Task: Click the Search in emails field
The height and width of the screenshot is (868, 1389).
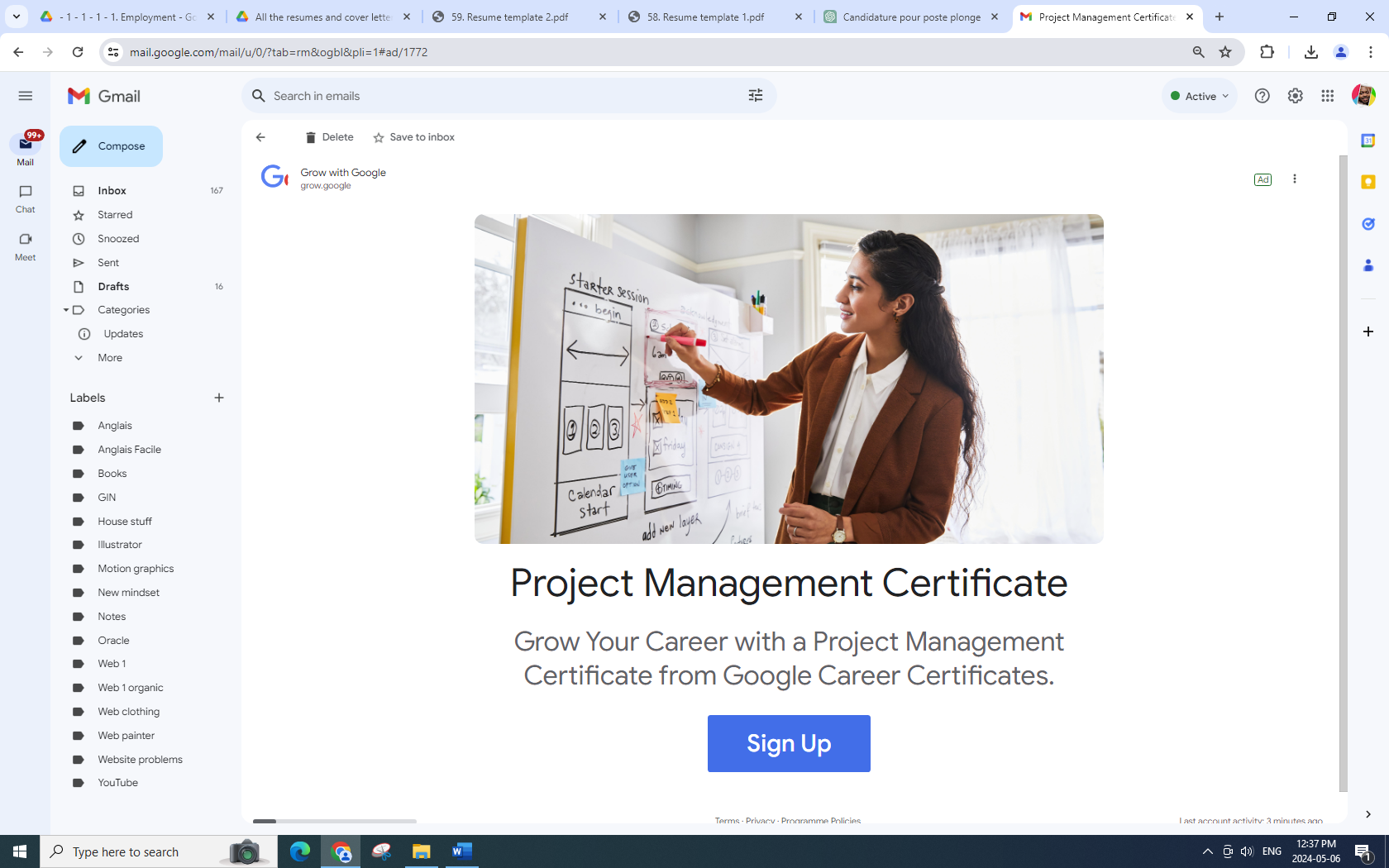Action: [x=496, y=96]
